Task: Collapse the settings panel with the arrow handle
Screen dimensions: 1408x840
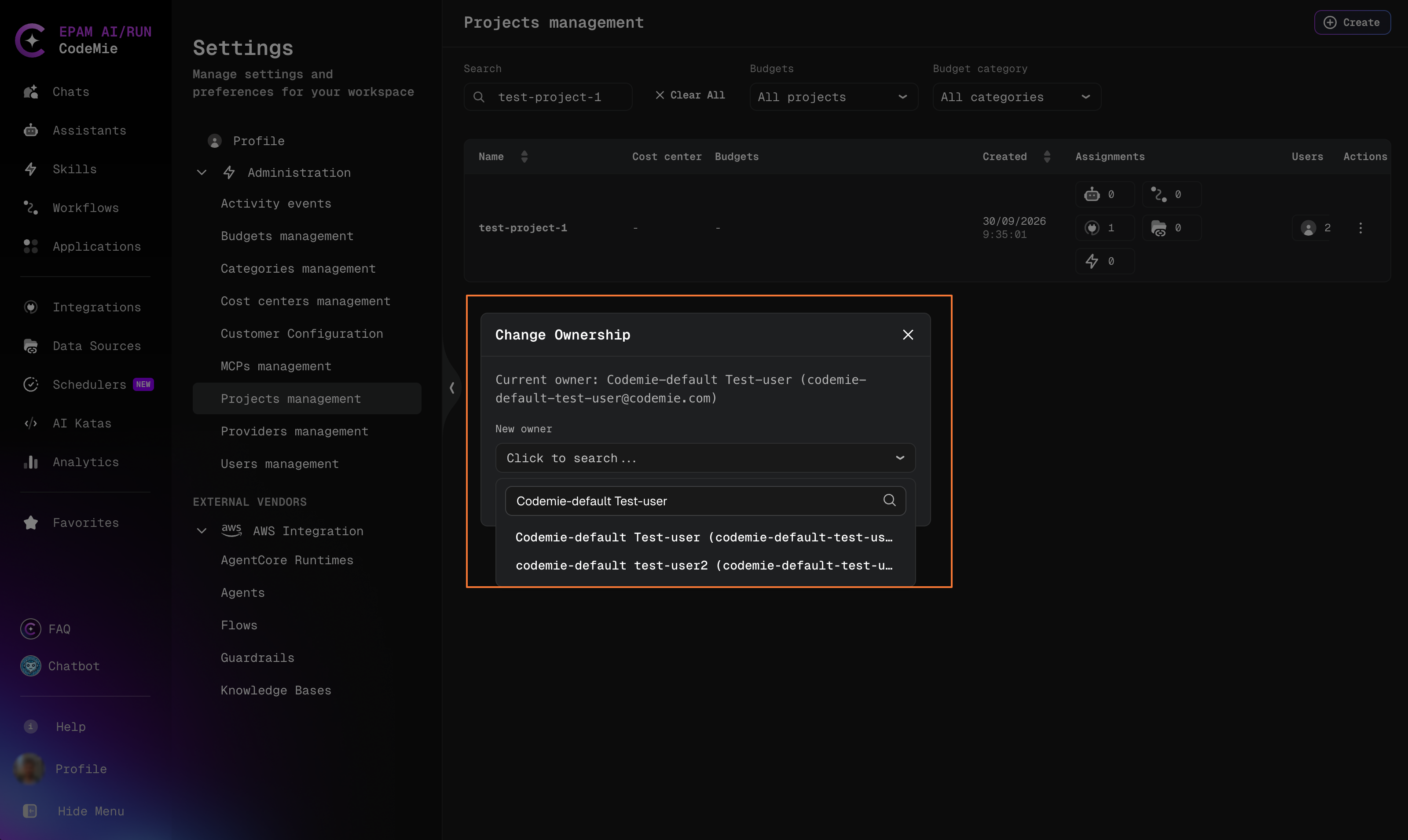Action: coord(451,388)
